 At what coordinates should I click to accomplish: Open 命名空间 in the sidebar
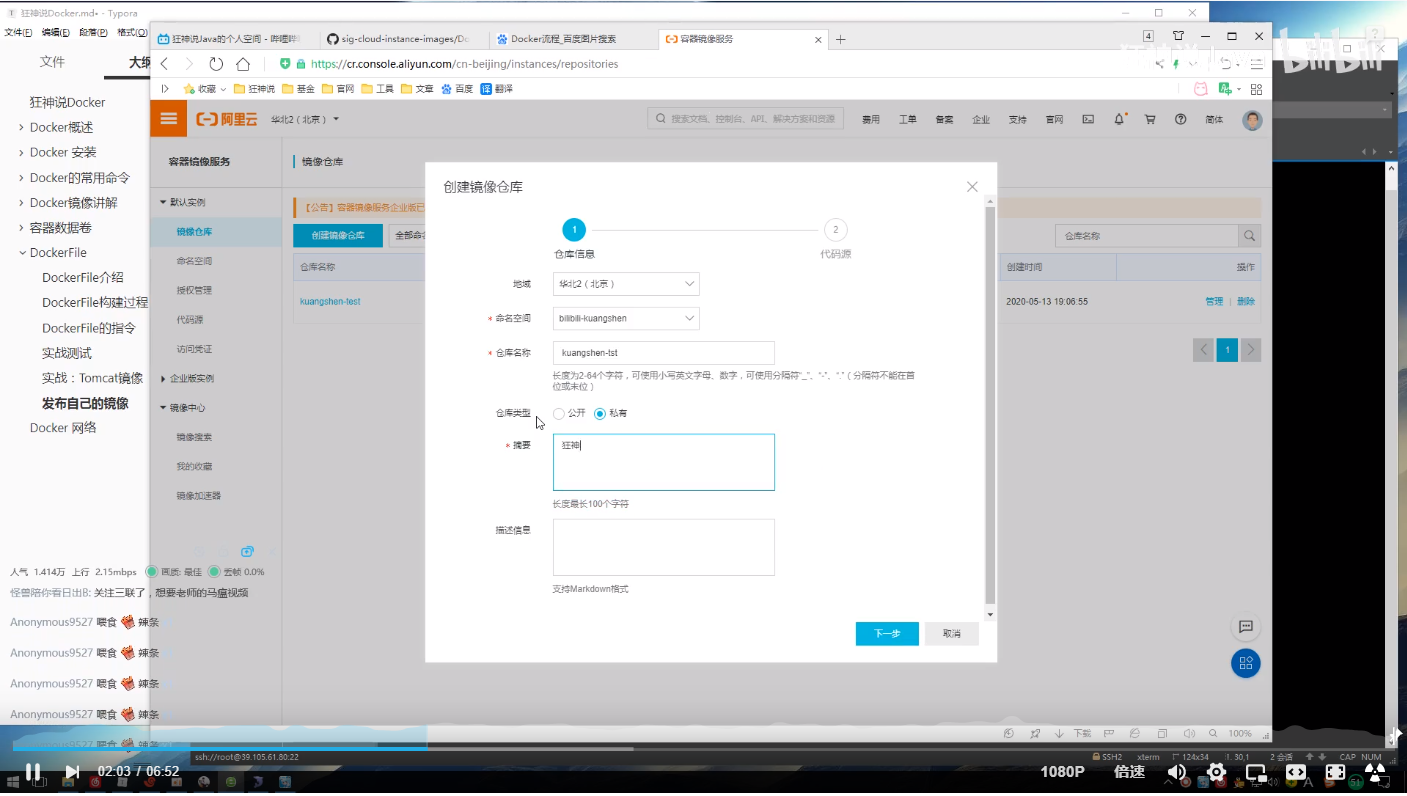[x=194, y=261]
